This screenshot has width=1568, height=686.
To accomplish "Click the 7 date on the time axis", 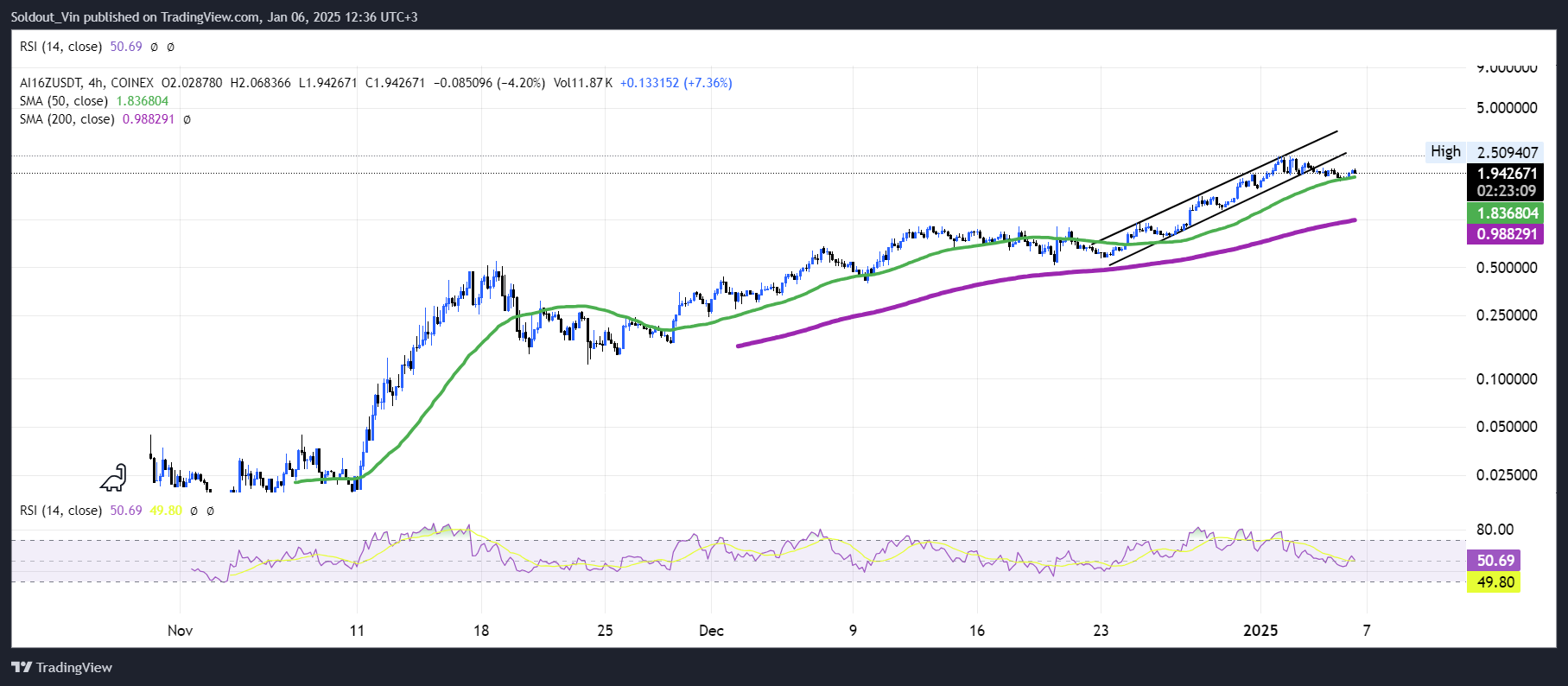I will click(x=1367, y=631).
